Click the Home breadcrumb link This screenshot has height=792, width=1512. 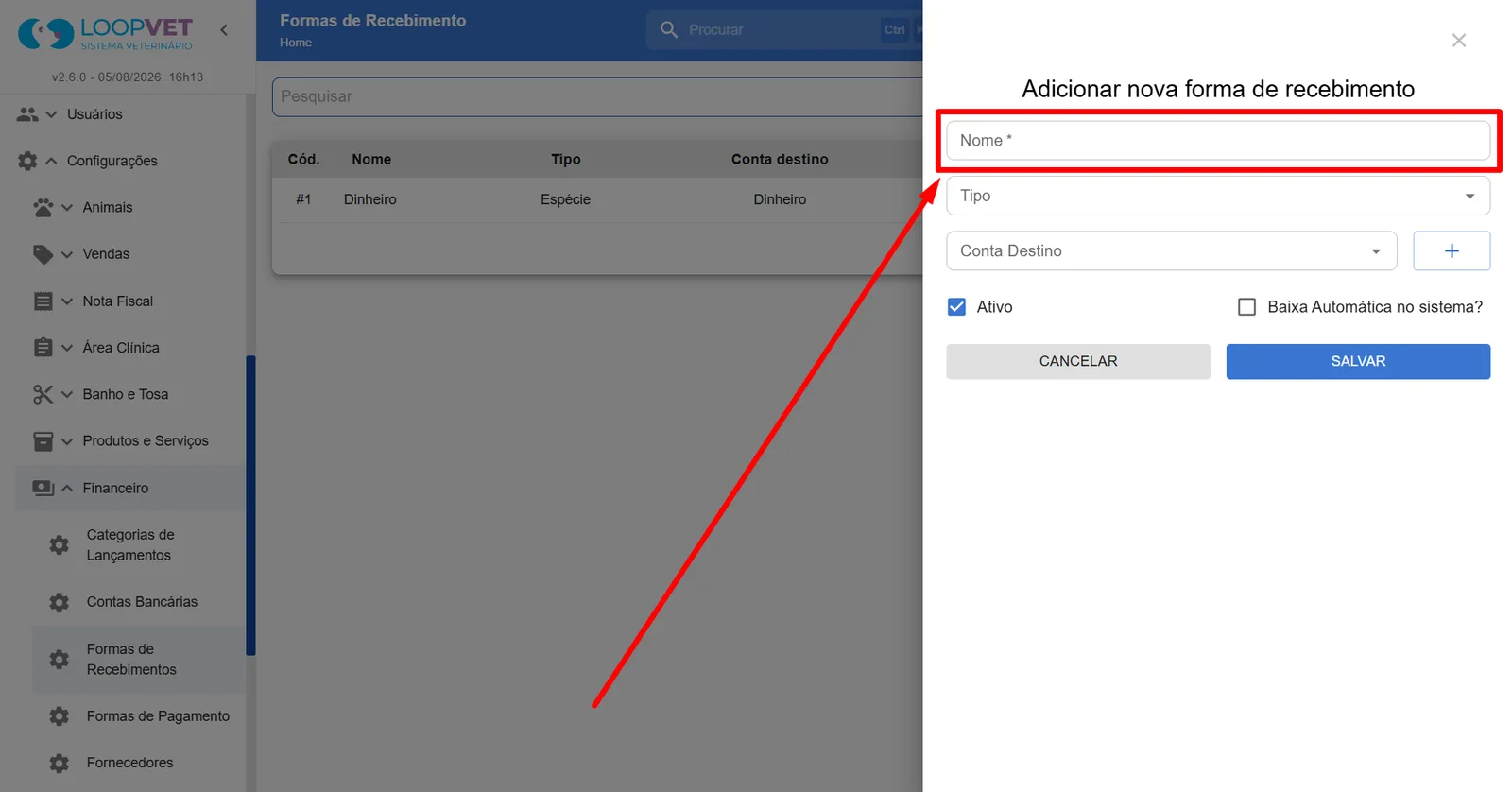pyautogui.click(x=296, y=43)
